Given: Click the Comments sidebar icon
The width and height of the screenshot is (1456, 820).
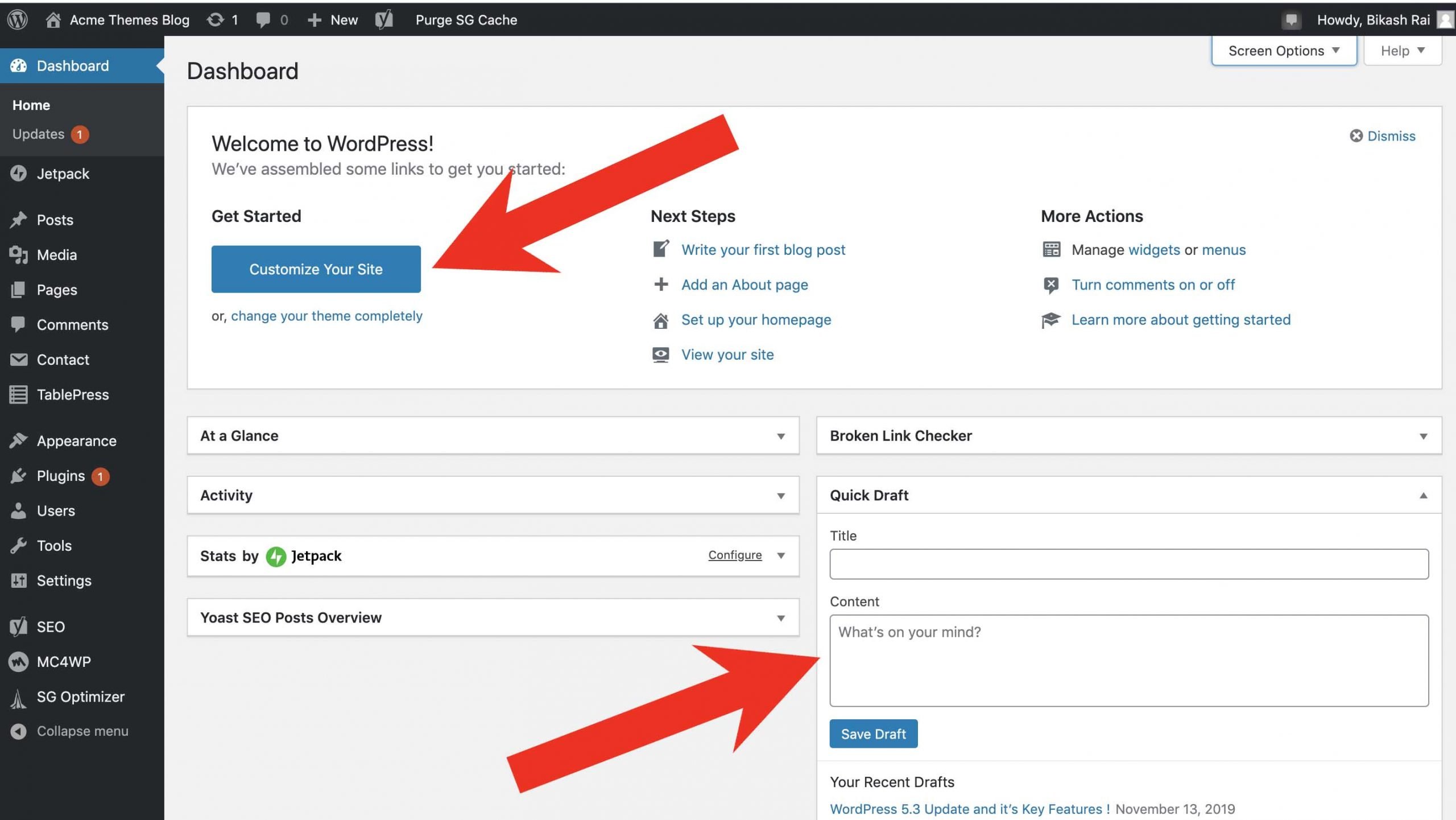Looking at the screenshot, I should [x=18, y=324].
